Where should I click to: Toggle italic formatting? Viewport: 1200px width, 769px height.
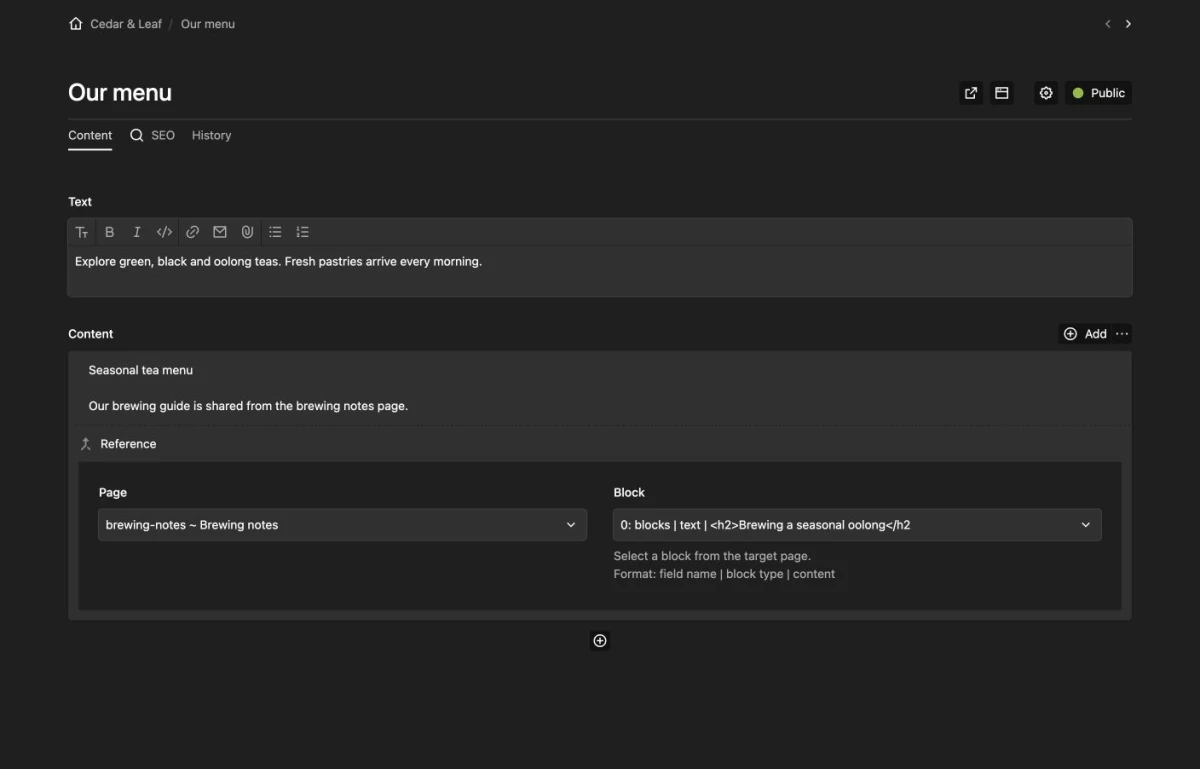[137, 232]
